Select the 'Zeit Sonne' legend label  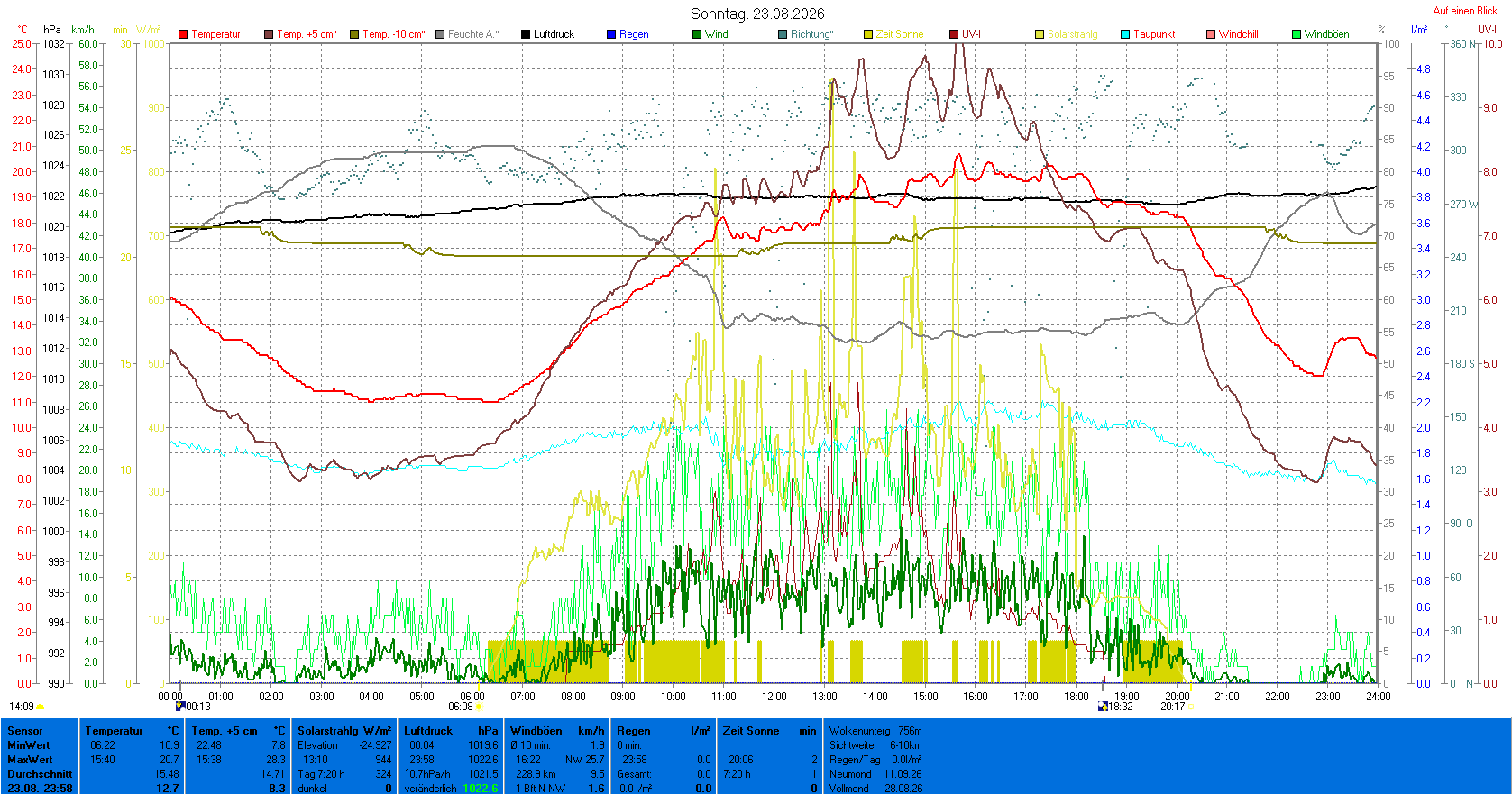pos(900,34)
